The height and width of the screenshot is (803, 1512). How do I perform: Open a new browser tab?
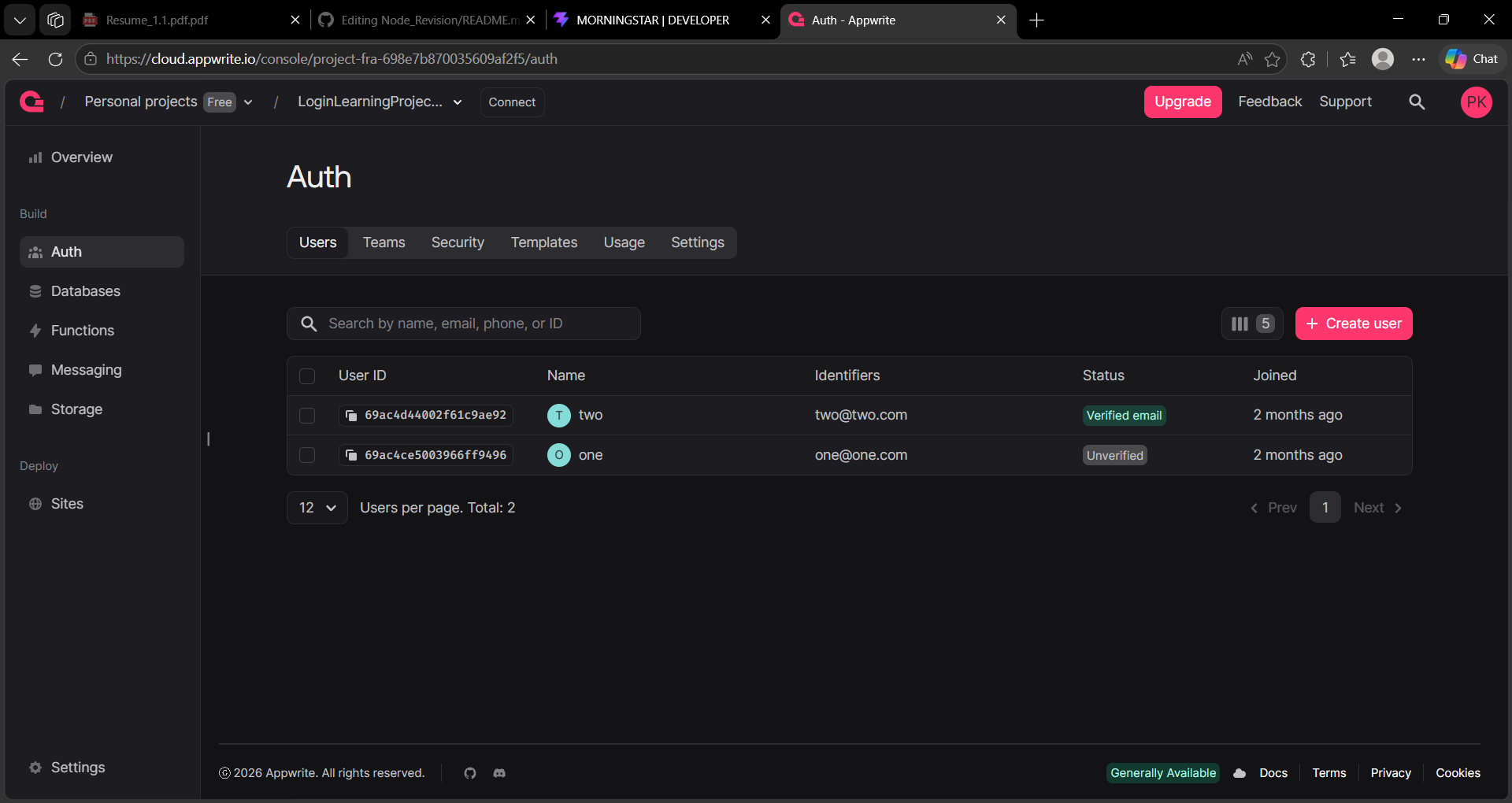click(x=1036, y=20)
